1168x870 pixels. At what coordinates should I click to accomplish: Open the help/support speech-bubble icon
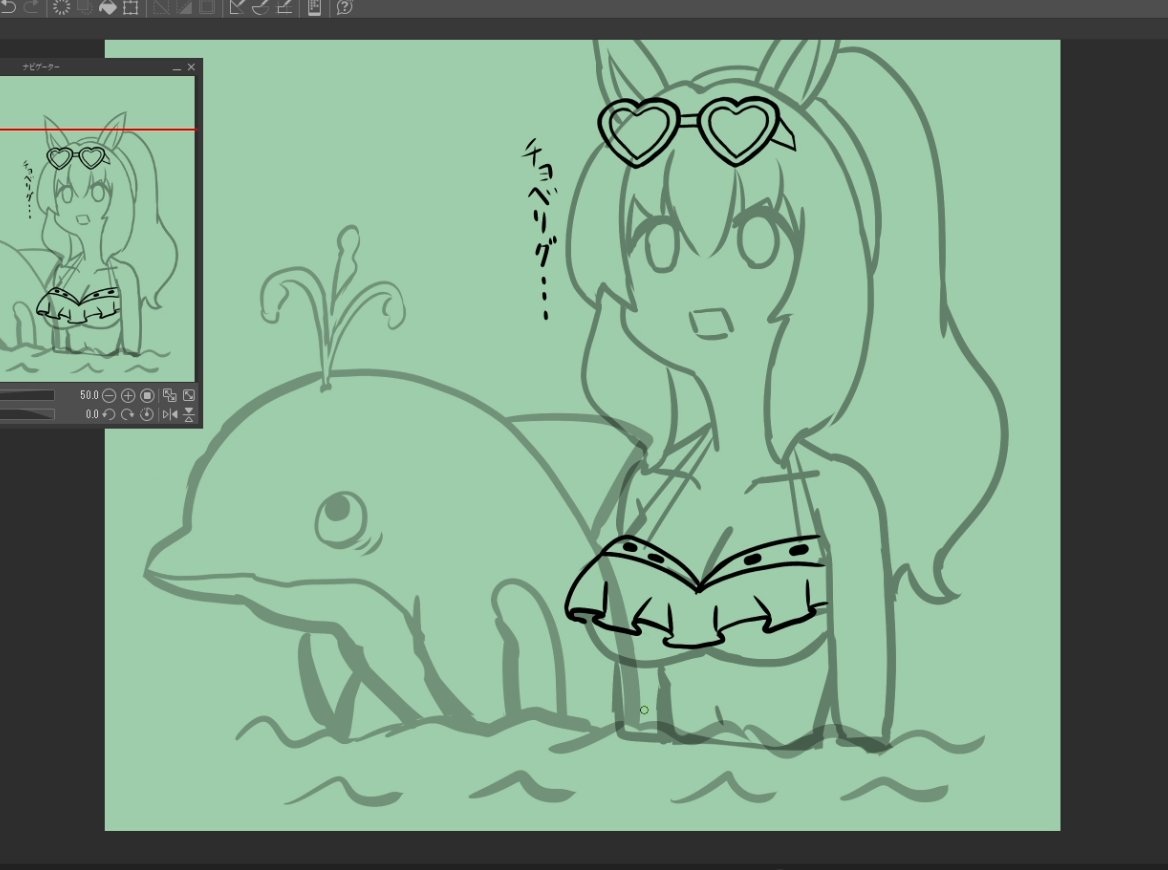[x=344, y=7]
